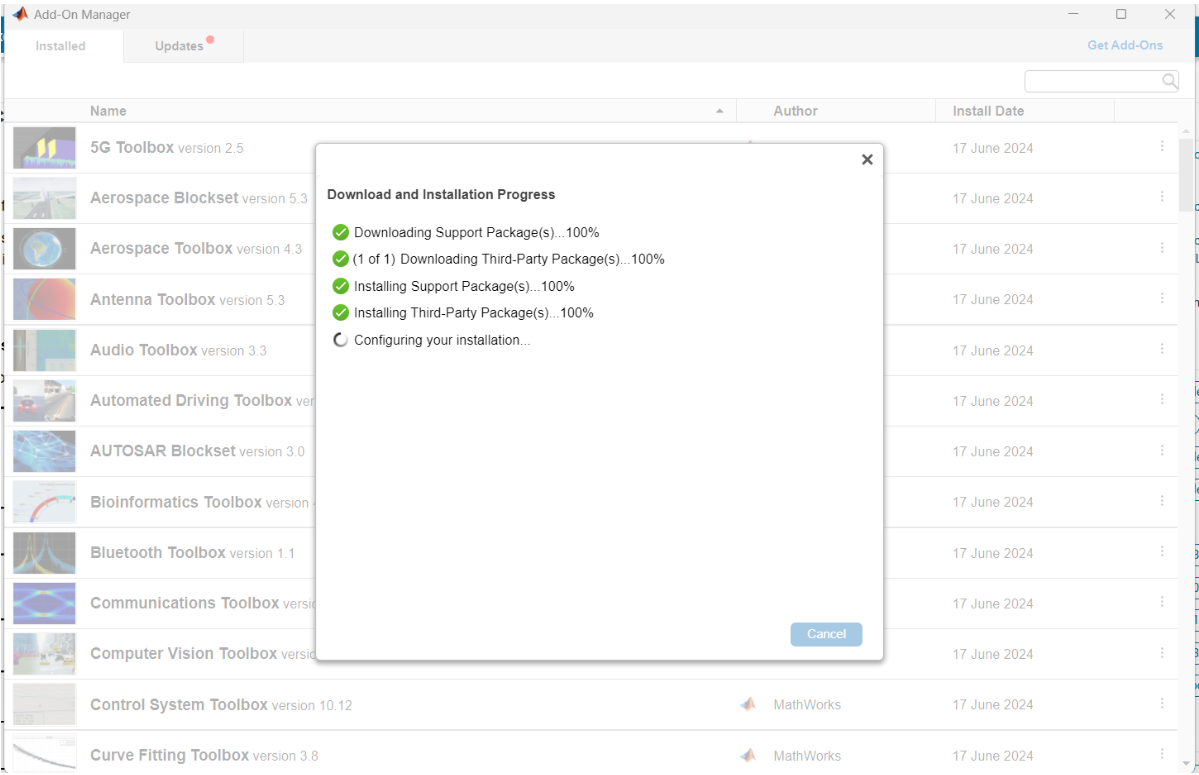Click MathWorks author of Control System Toolbox
Viewport: 1199px width, 775px height.
click(807, 705)
